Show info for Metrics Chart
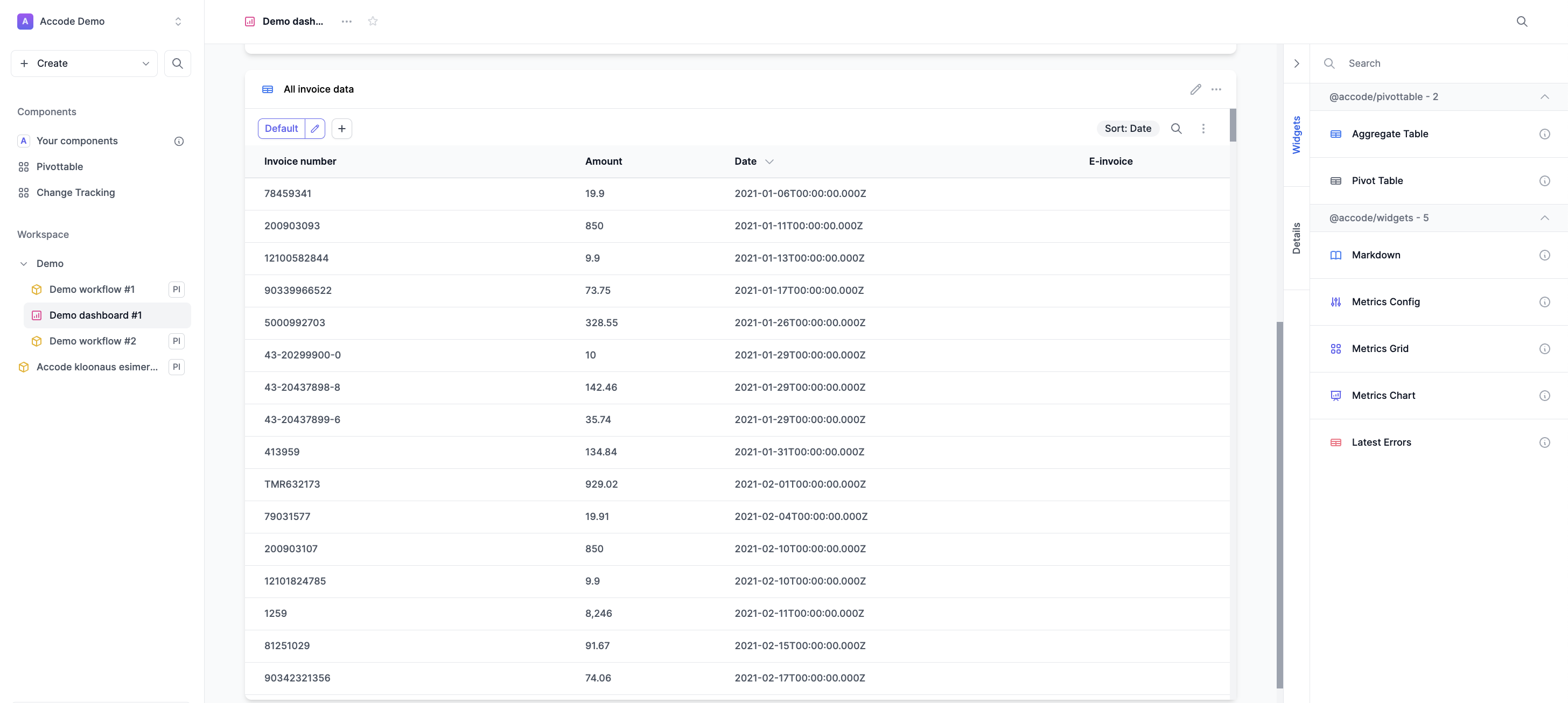The width and height of the screenshot is (1568, 703). pyautogui.click(x=1544, y=396)
